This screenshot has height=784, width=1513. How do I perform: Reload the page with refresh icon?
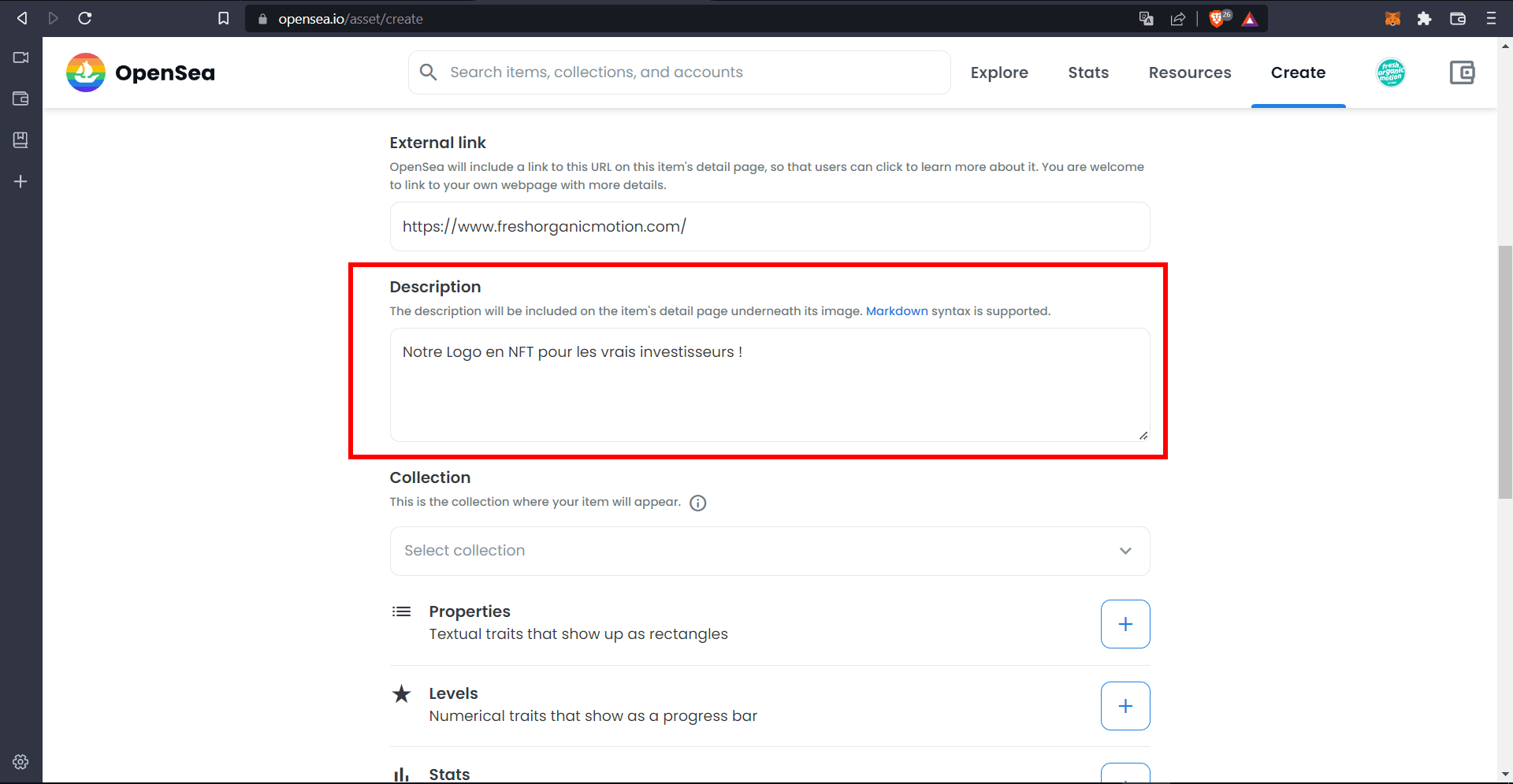tap(85, 18)
